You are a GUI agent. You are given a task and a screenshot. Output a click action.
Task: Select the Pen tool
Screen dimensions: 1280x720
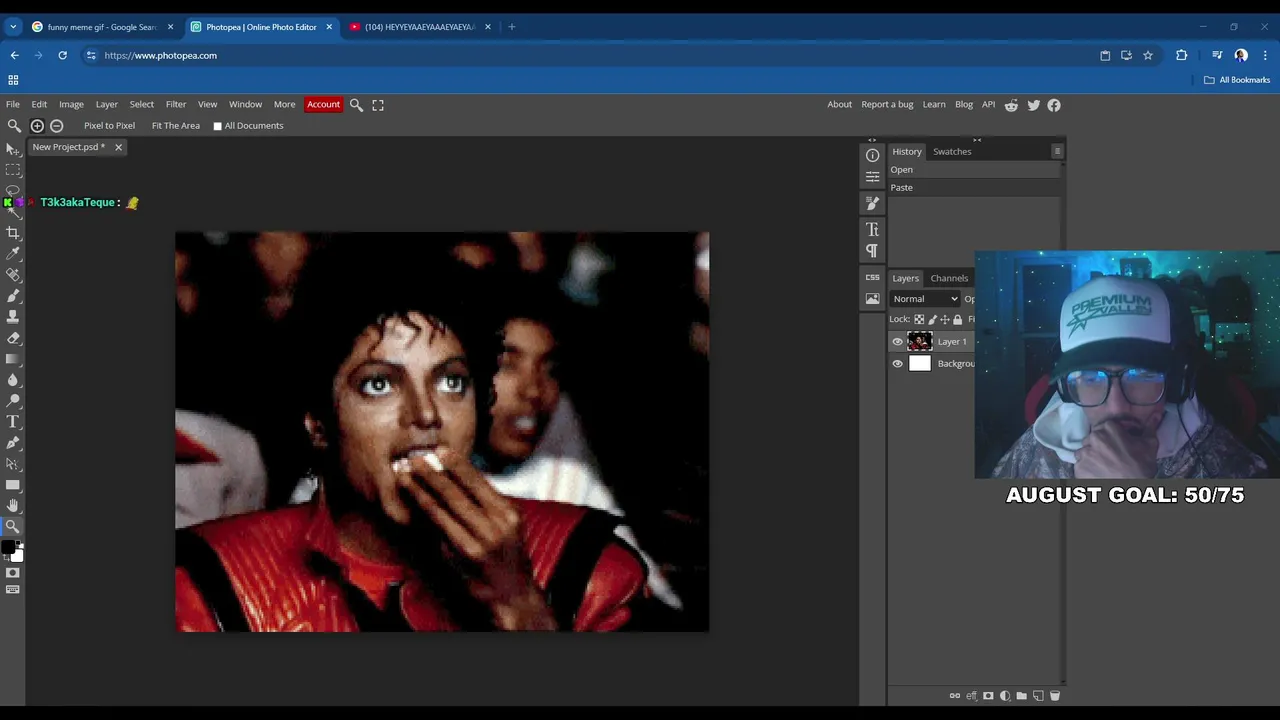12,443
